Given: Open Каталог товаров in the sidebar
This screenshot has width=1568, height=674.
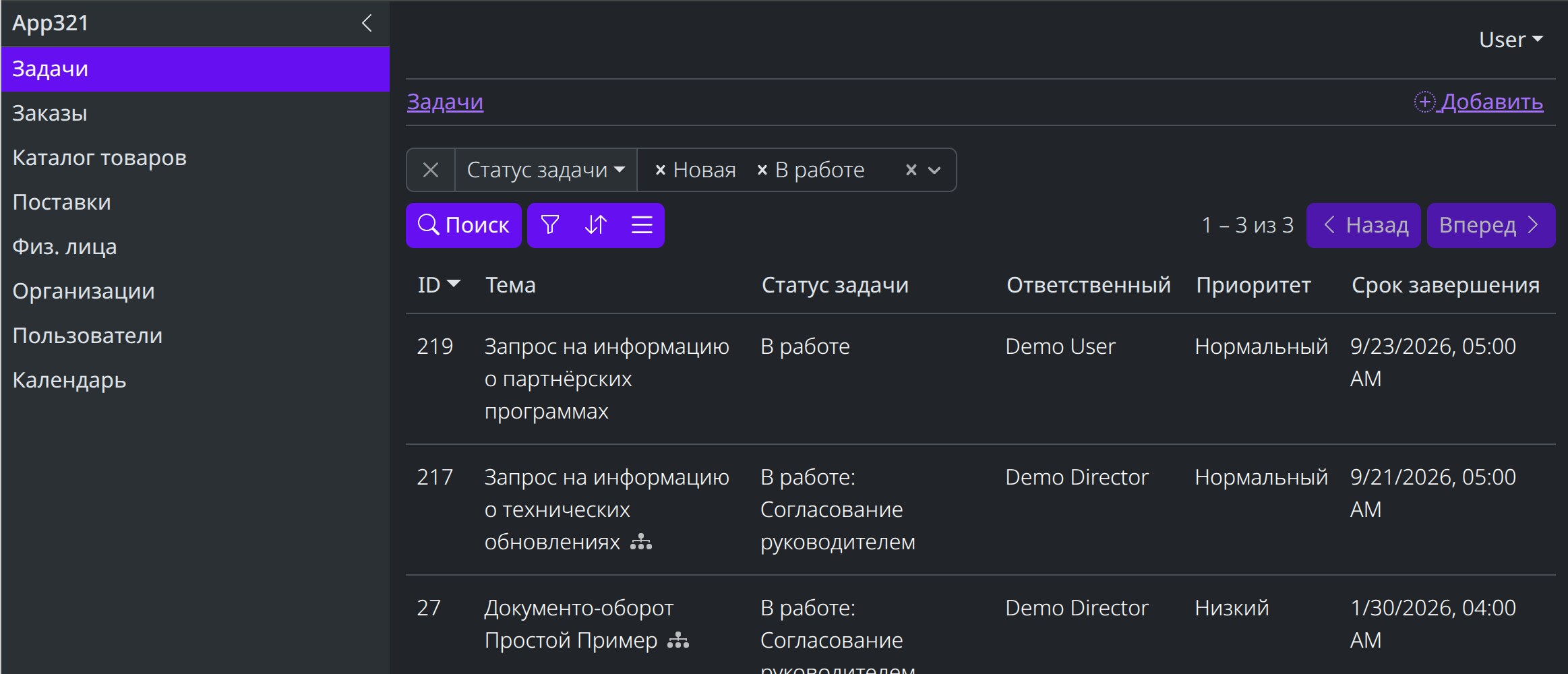Looking at the screenshot, I should click(x=195, y=158).
